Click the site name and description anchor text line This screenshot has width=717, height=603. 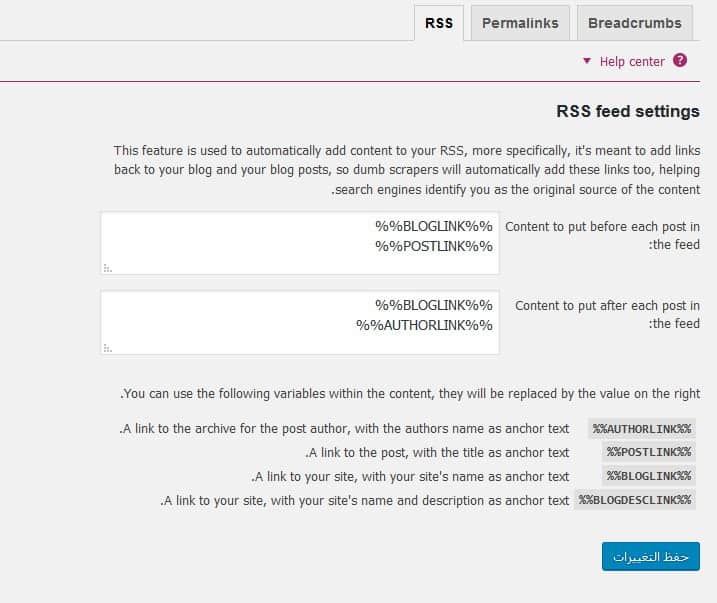pos(364,501)
